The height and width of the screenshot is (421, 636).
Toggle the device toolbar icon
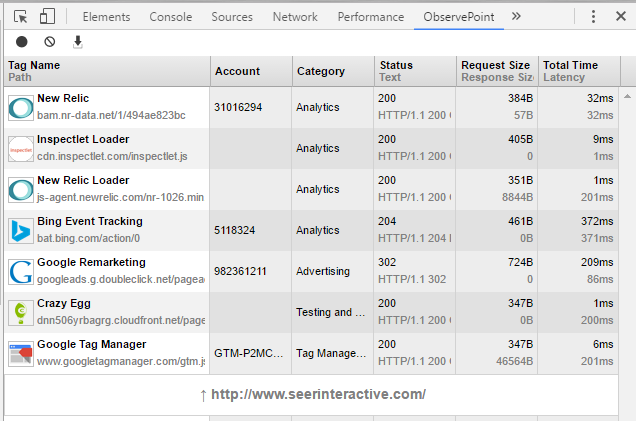click(48, 17)
